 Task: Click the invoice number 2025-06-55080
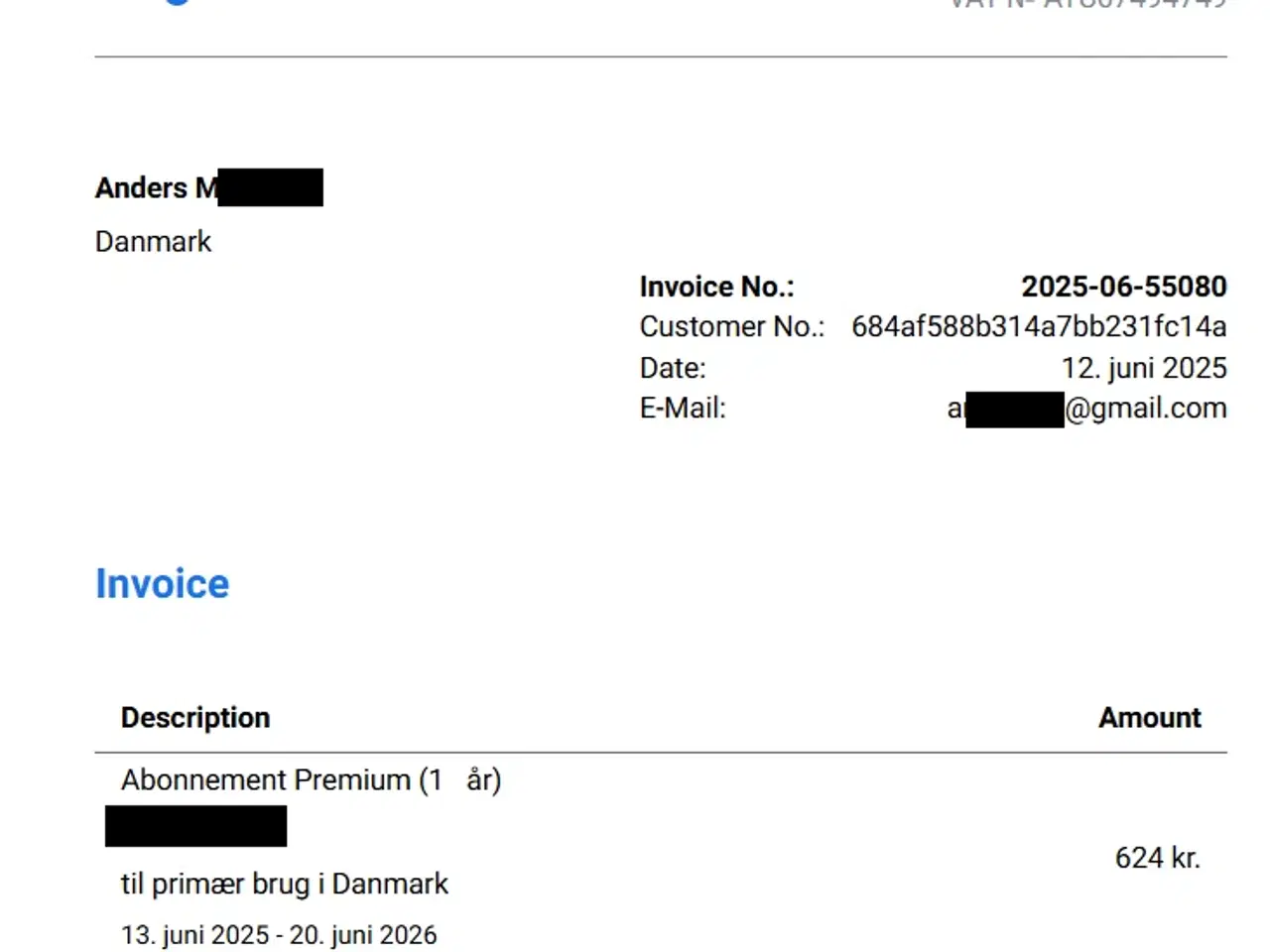tap(1123, 287)
